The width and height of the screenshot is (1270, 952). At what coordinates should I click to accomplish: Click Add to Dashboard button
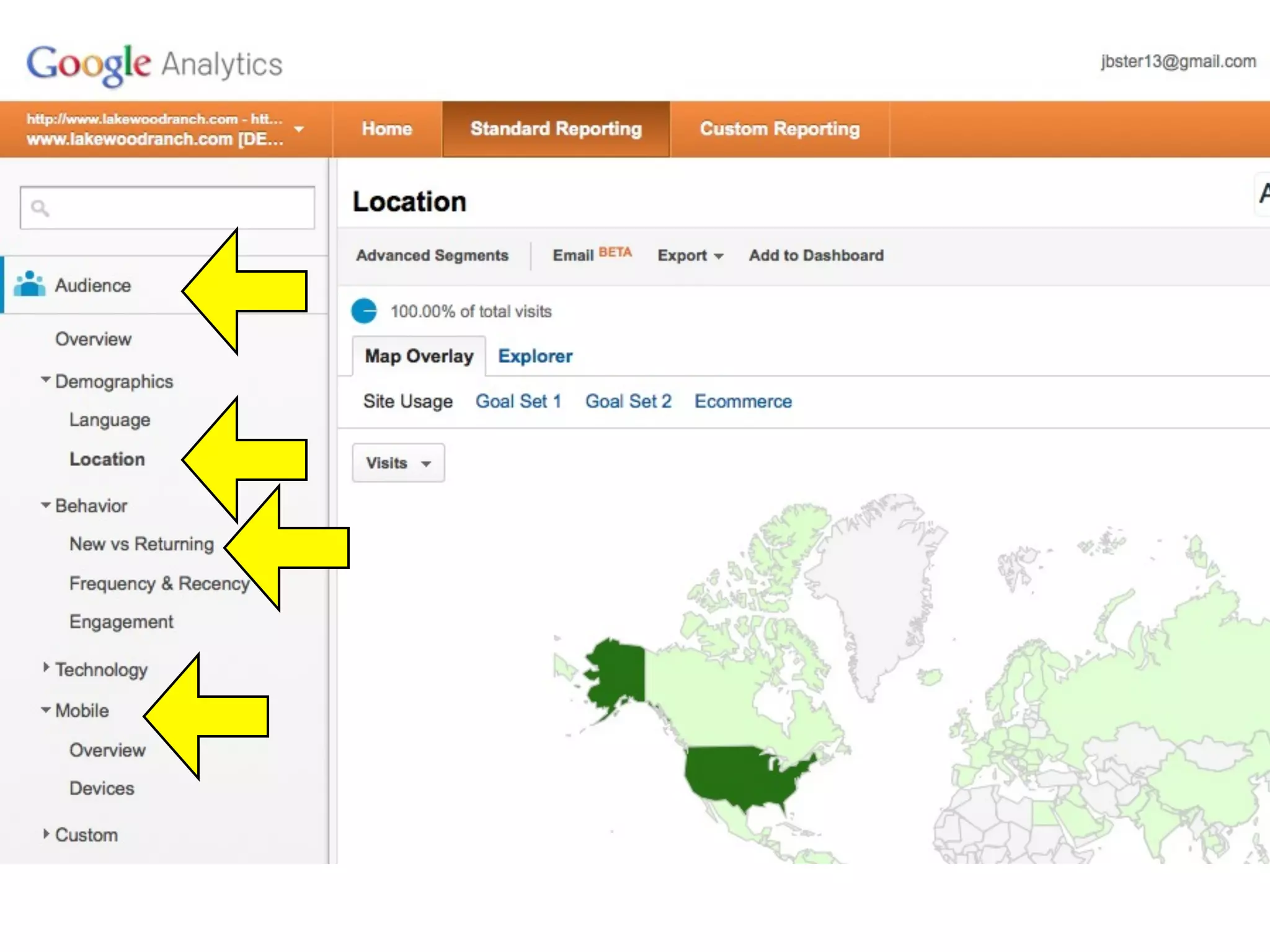point(816,255)
